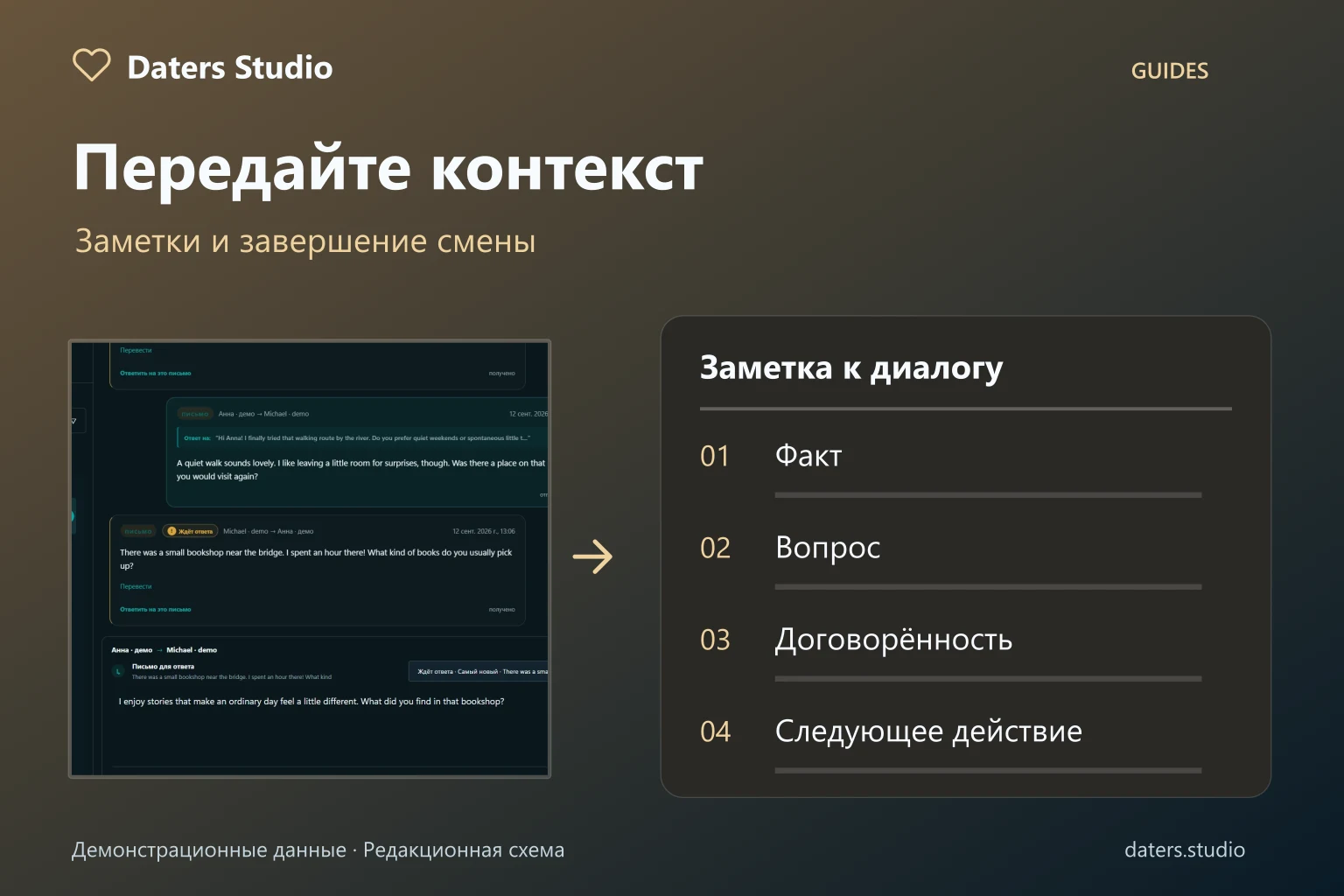The height and width of the screenshot is (896, 1344).
Task: Click the quoted "Ответ на: Hi Anna!" reply block
Action: pyautogui.click(x=361, y=437)
